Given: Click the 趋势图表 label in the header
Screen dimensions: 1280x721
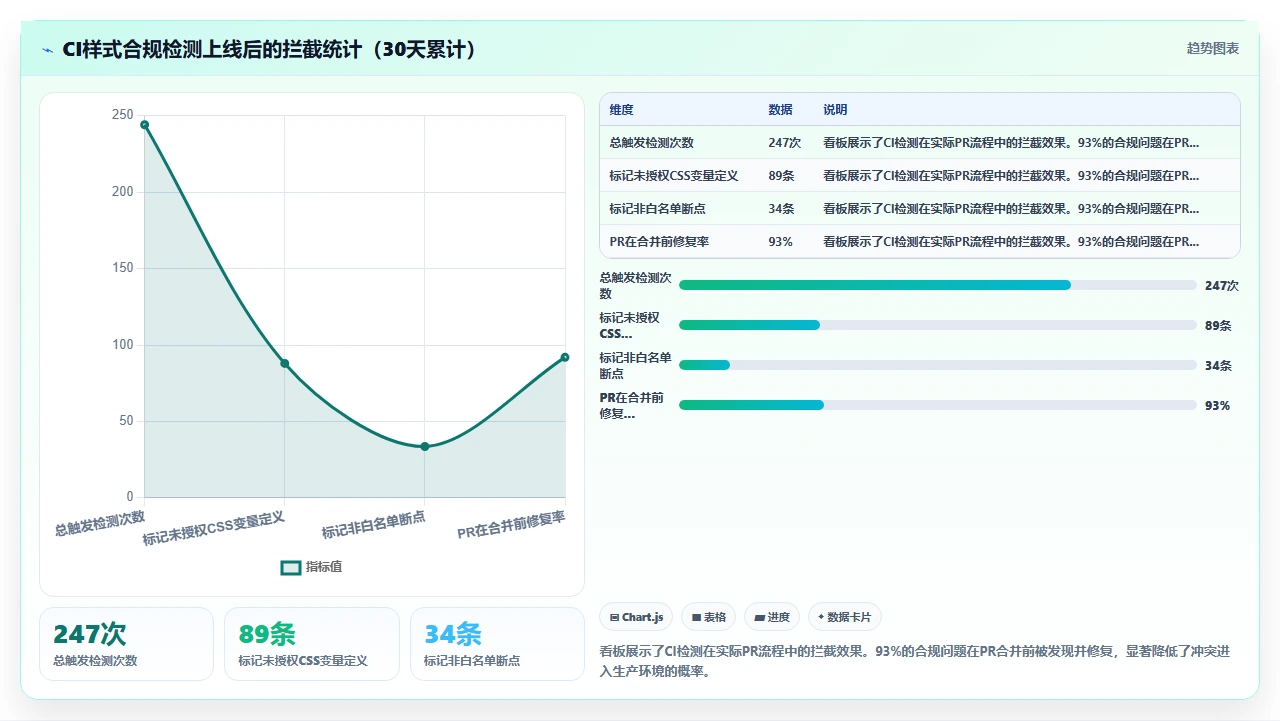Looking at the screenshot, I should click(x=1213, y=48).
